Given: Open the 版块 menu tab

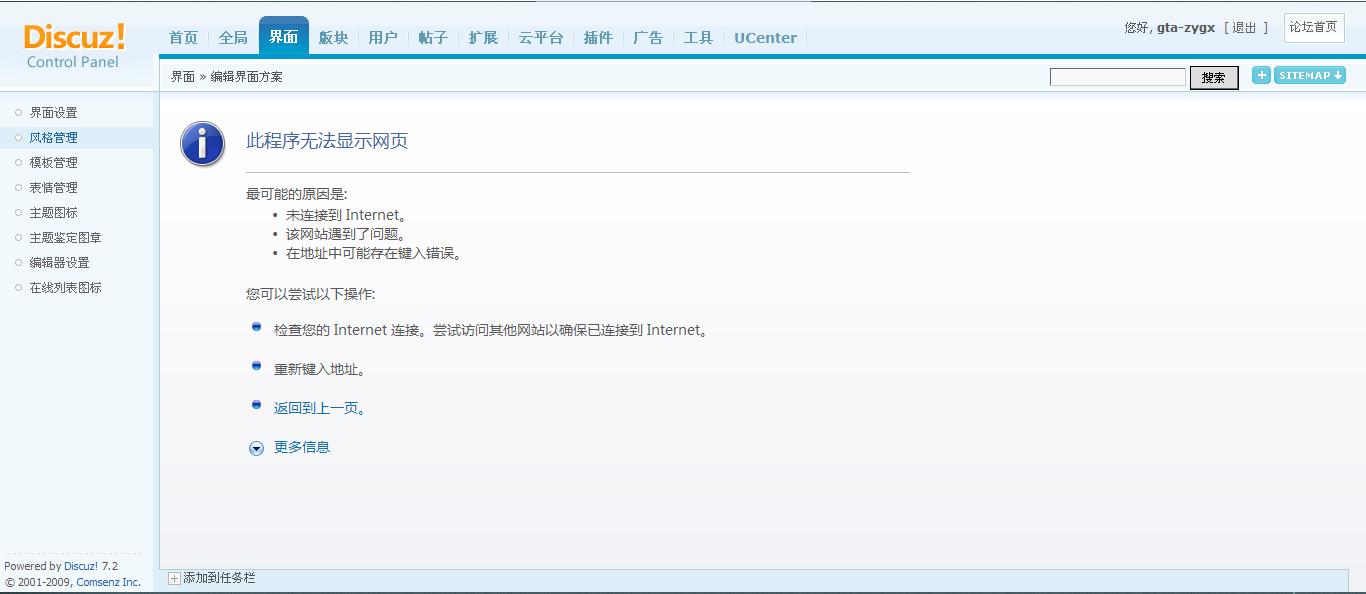Looking at the screenshot, I should (x=333, y=37).
